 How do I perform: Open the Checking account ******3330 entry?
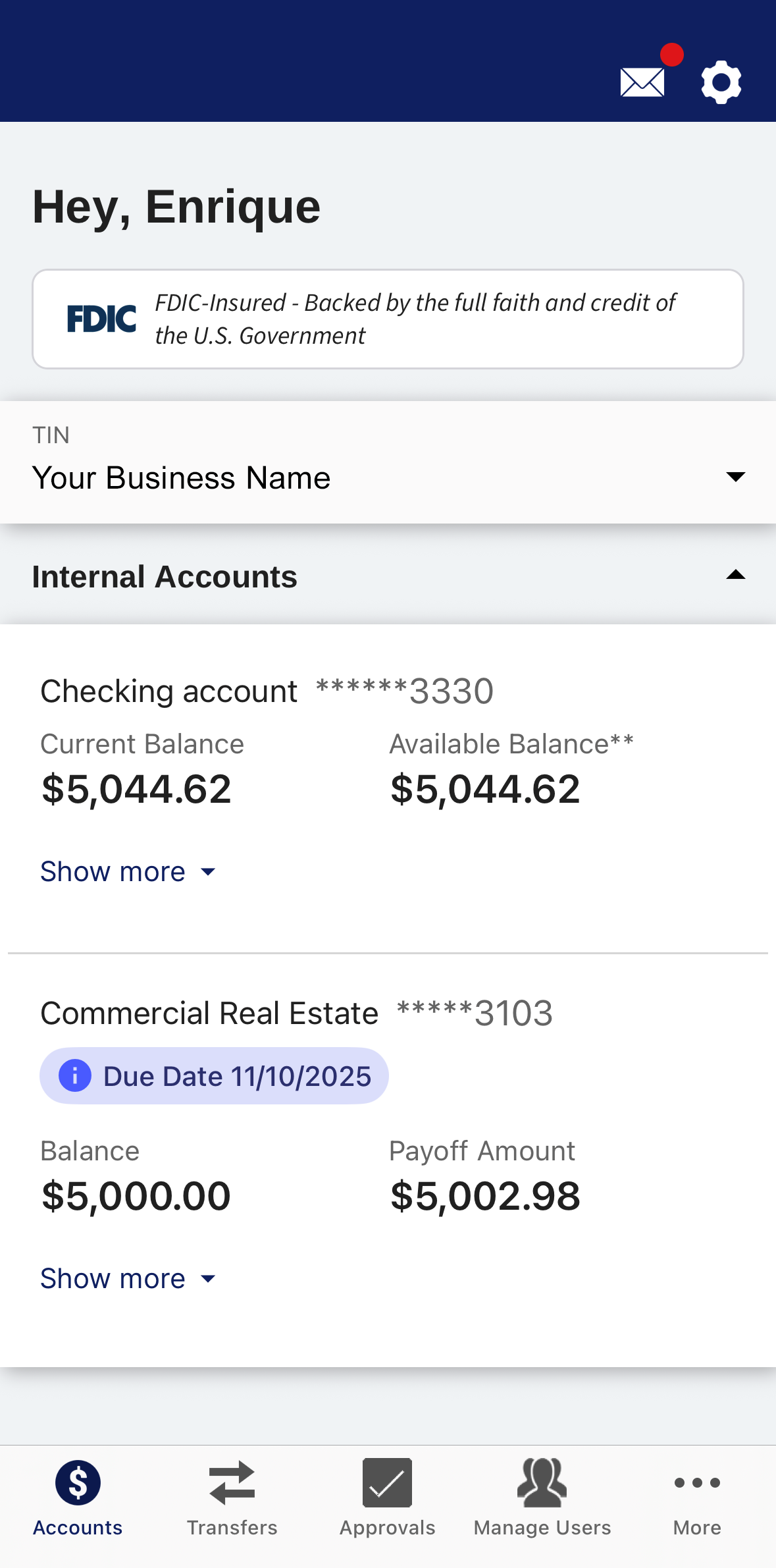tap(267, 691)
